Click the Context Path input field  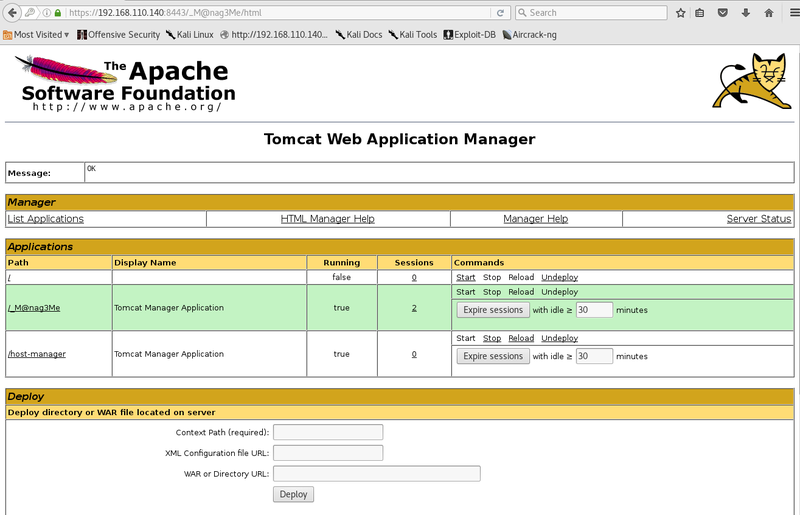click(328, 432)
